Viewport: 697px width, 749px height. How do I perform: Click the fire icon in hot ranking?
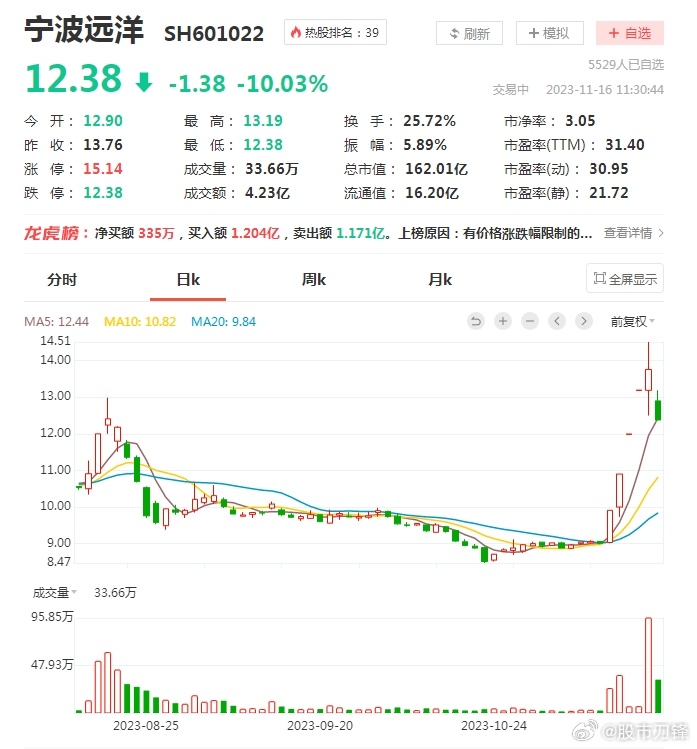[x=296, y=32]
